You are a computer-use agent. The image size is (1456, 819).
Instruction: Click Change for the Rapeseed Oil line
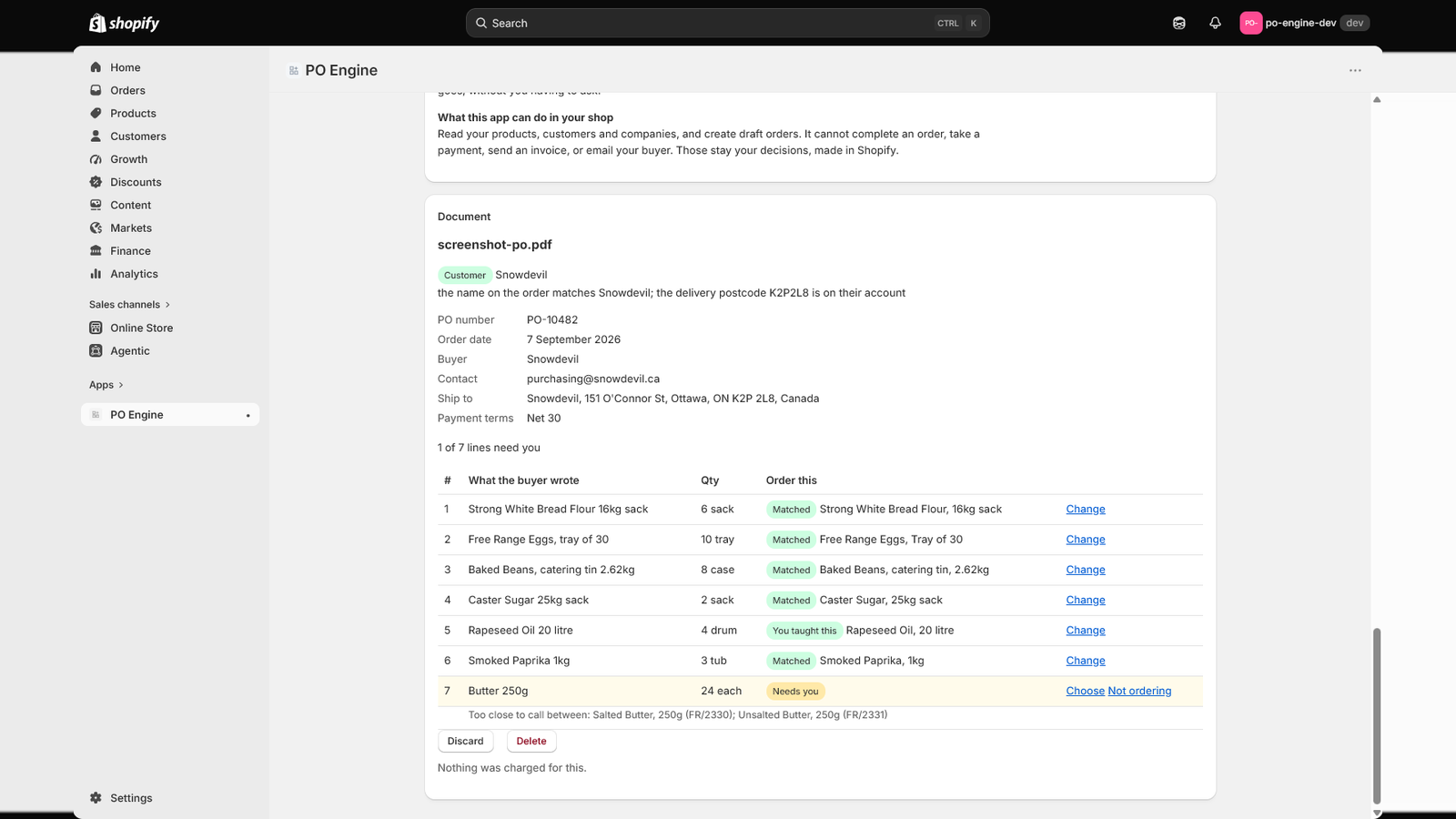click(x=1086, y=631)
